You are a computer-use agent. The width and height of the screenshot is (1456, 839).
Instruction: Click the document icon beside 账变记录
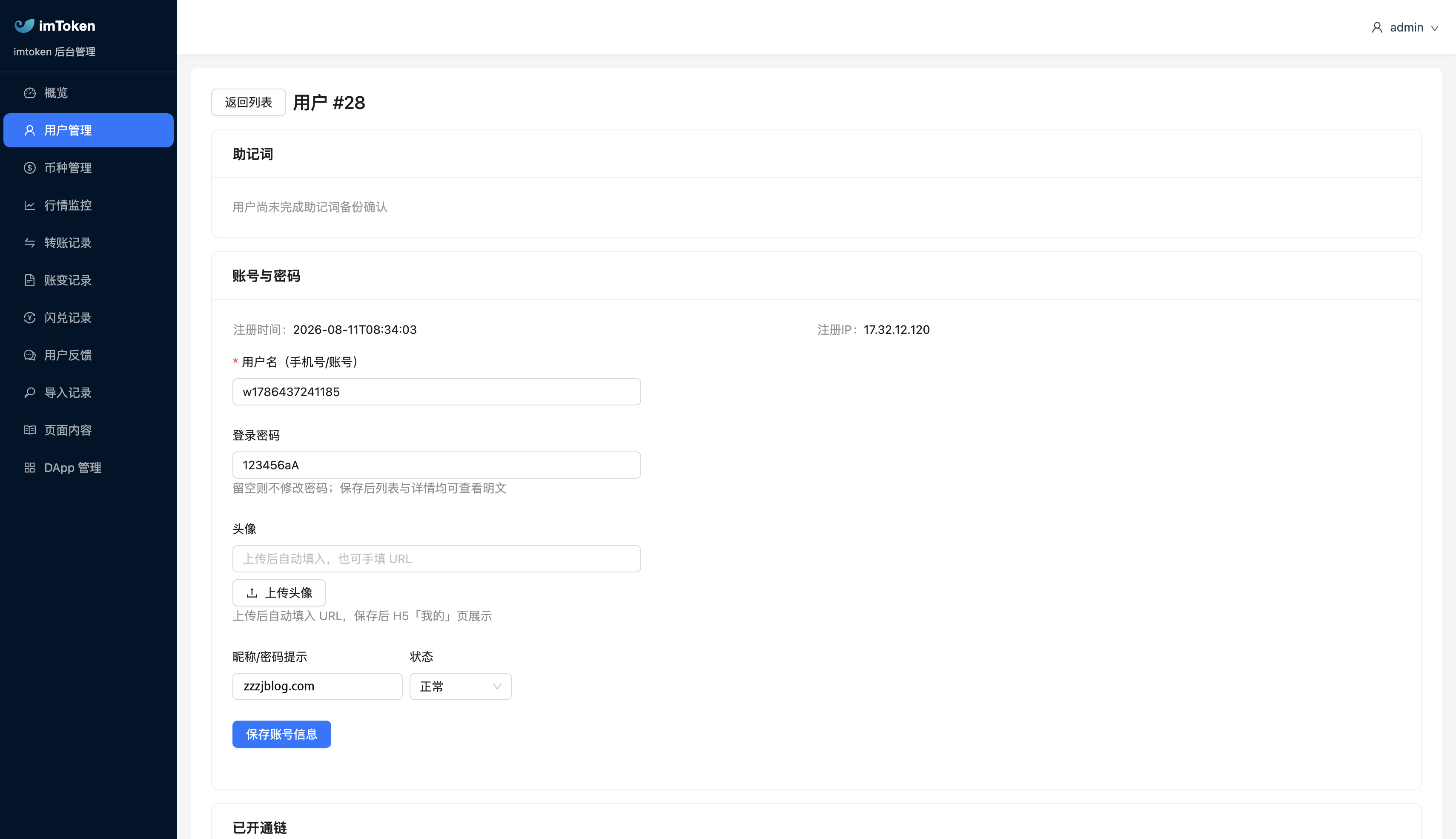point(30,280)
